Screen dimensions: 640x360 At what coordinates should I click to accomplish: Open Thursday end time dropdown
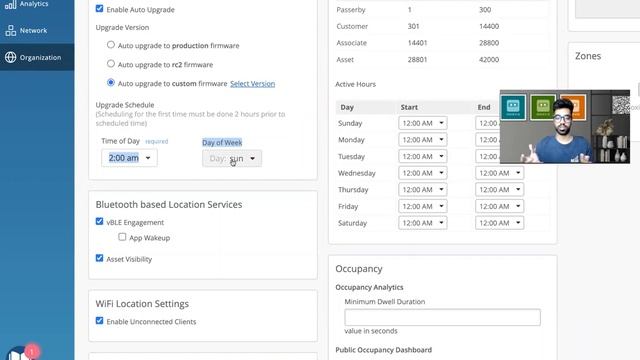click(499, 189)
